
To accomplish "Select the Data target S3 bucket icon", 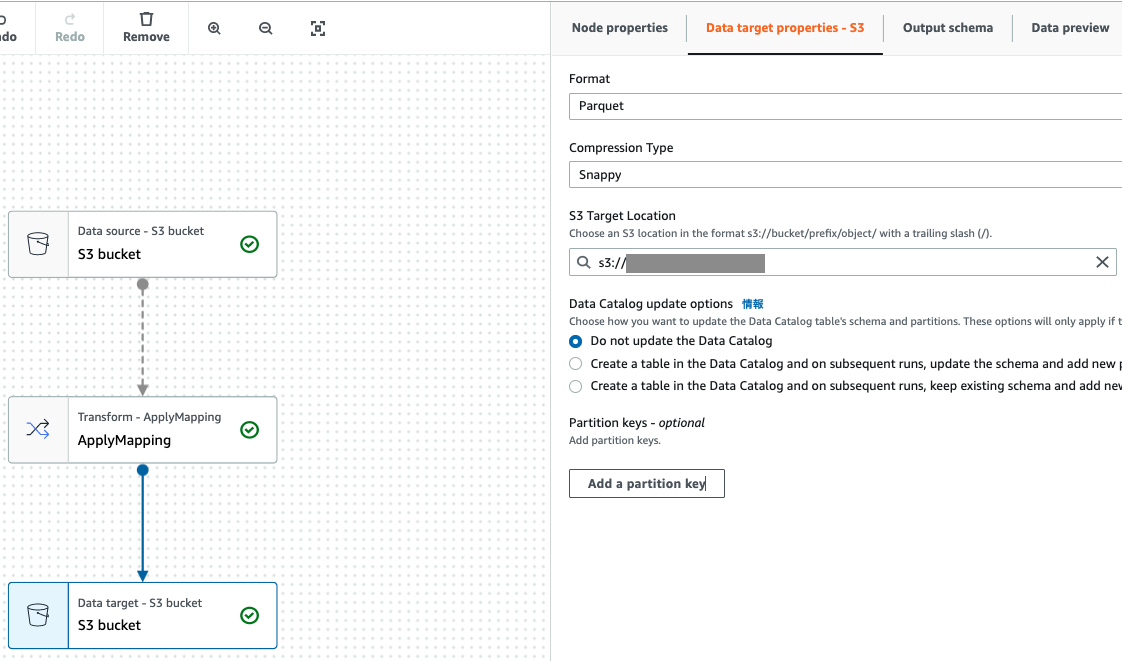I will pyautogui.click(x=38, y=615).
